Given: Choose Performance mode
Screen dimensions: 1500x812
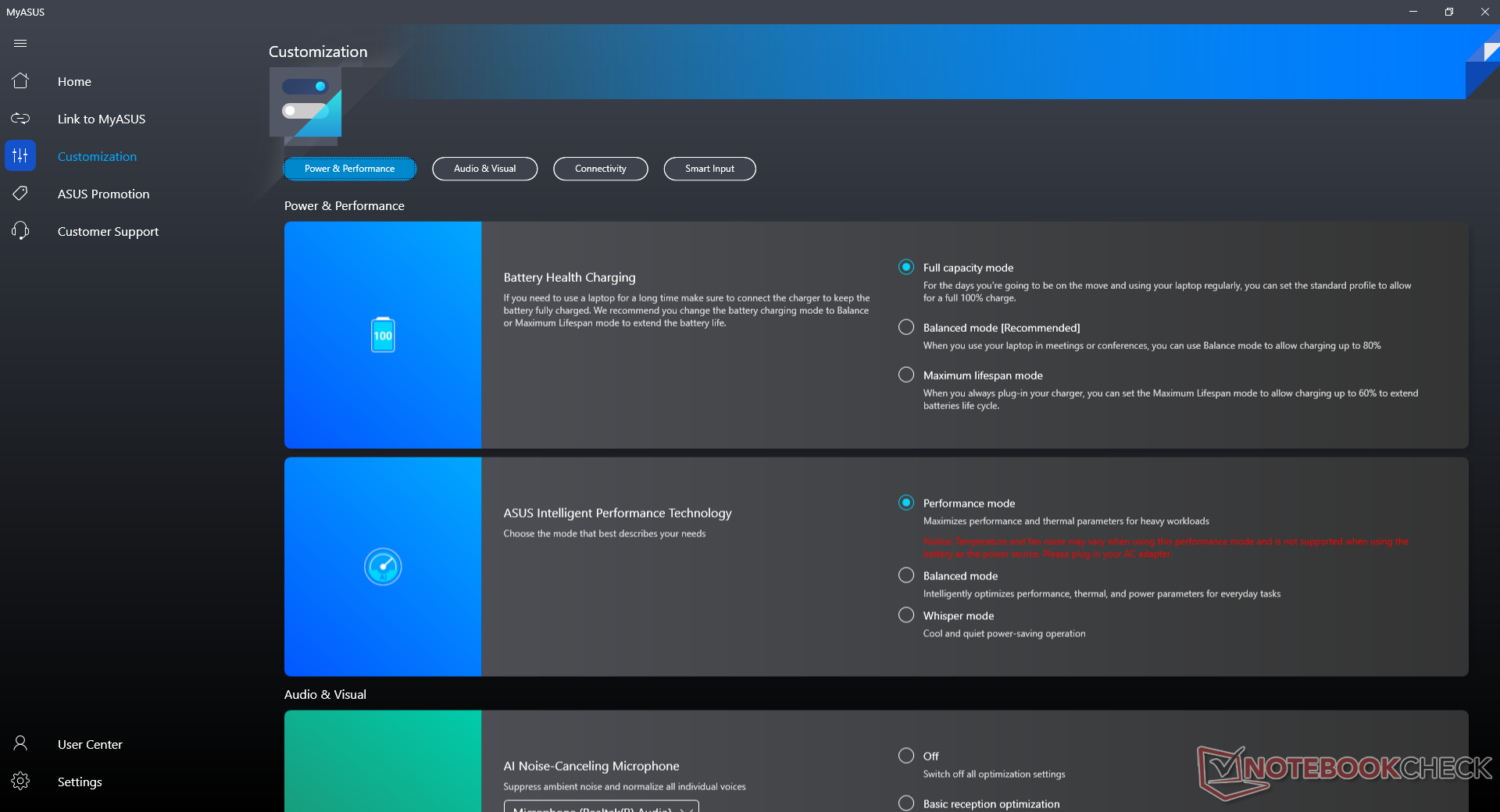Looking at the screenshot, I should (906, 503).
